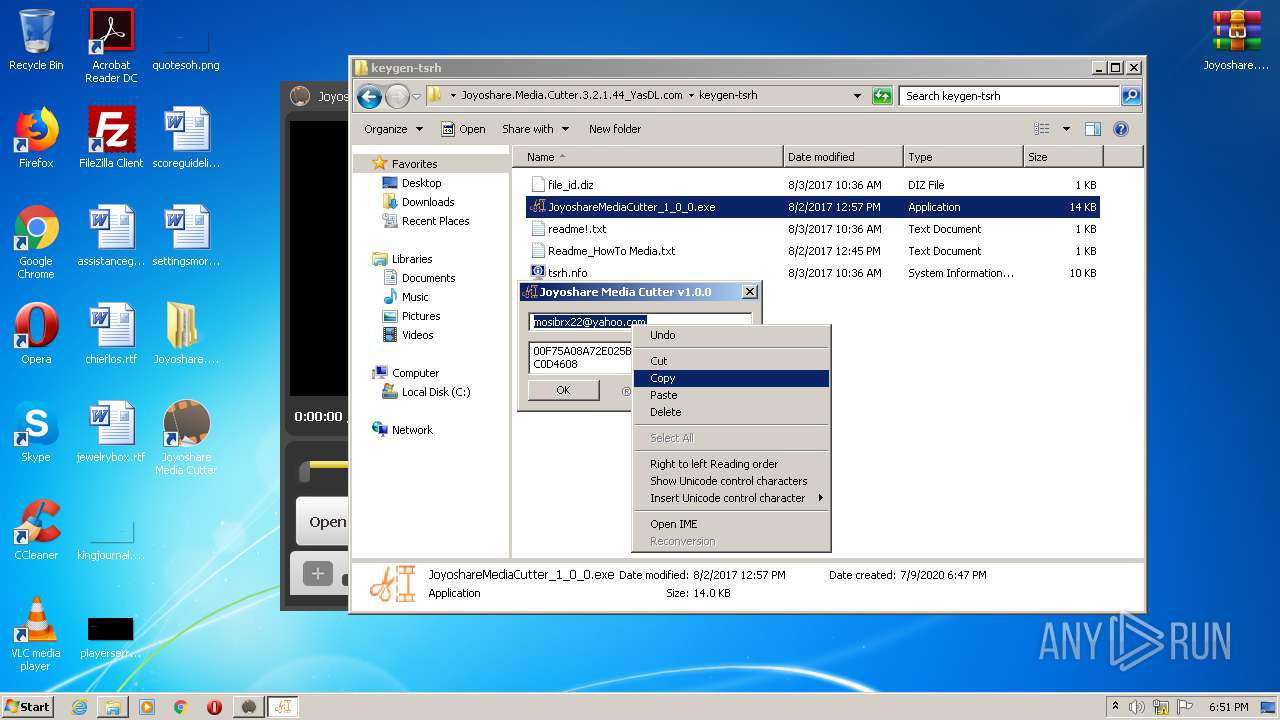1280x720 pixels.
Task: Open Windows Explorer taskbar button
Action: [x=113, y=707]
